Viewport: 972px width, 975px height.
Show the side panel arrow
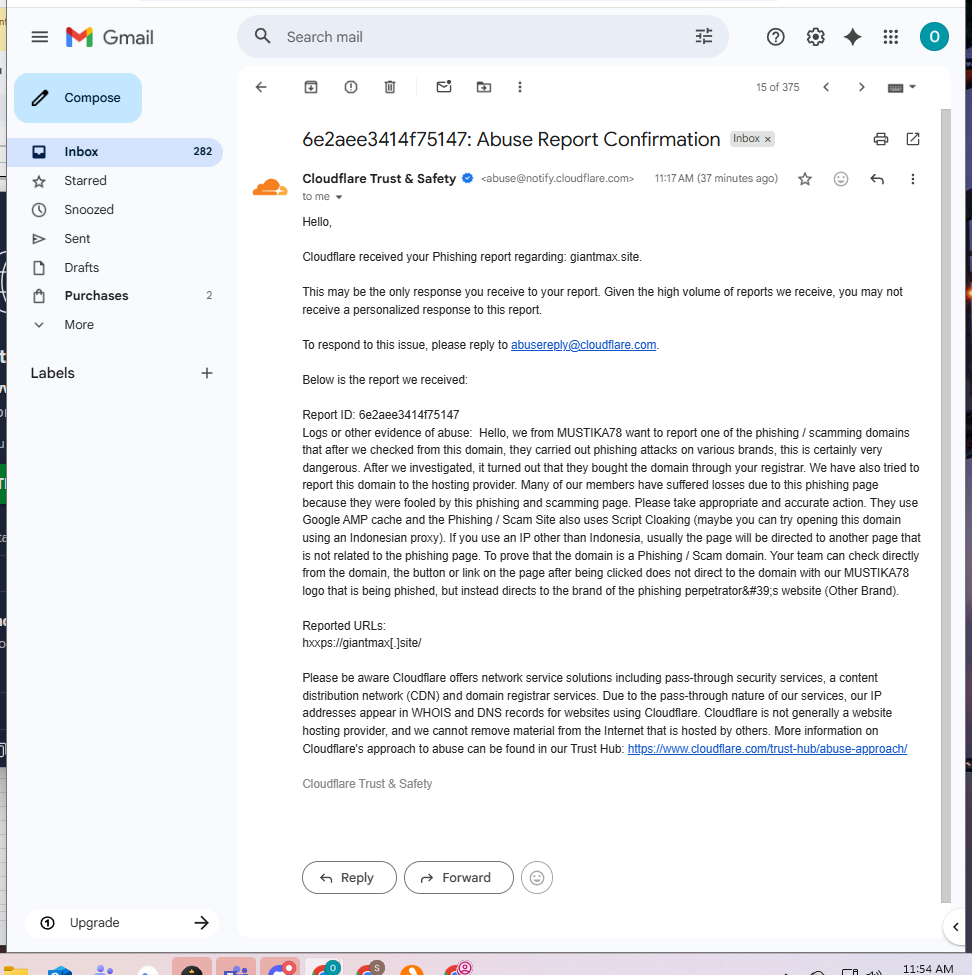[956, 926]
